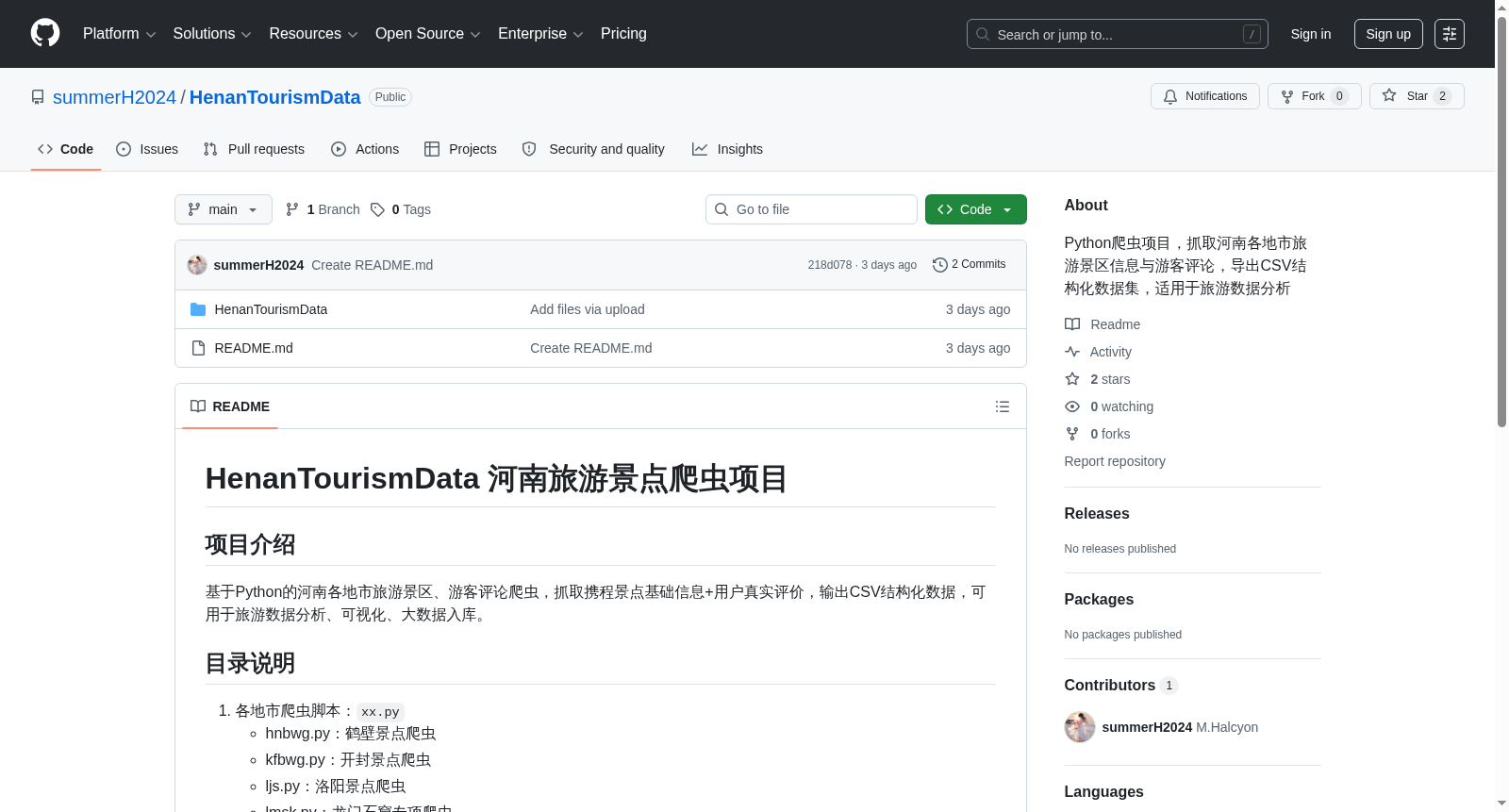Open the main branch selector dropdown
The width and height of the screenshot is (1509, 812).
click(224, 209)
